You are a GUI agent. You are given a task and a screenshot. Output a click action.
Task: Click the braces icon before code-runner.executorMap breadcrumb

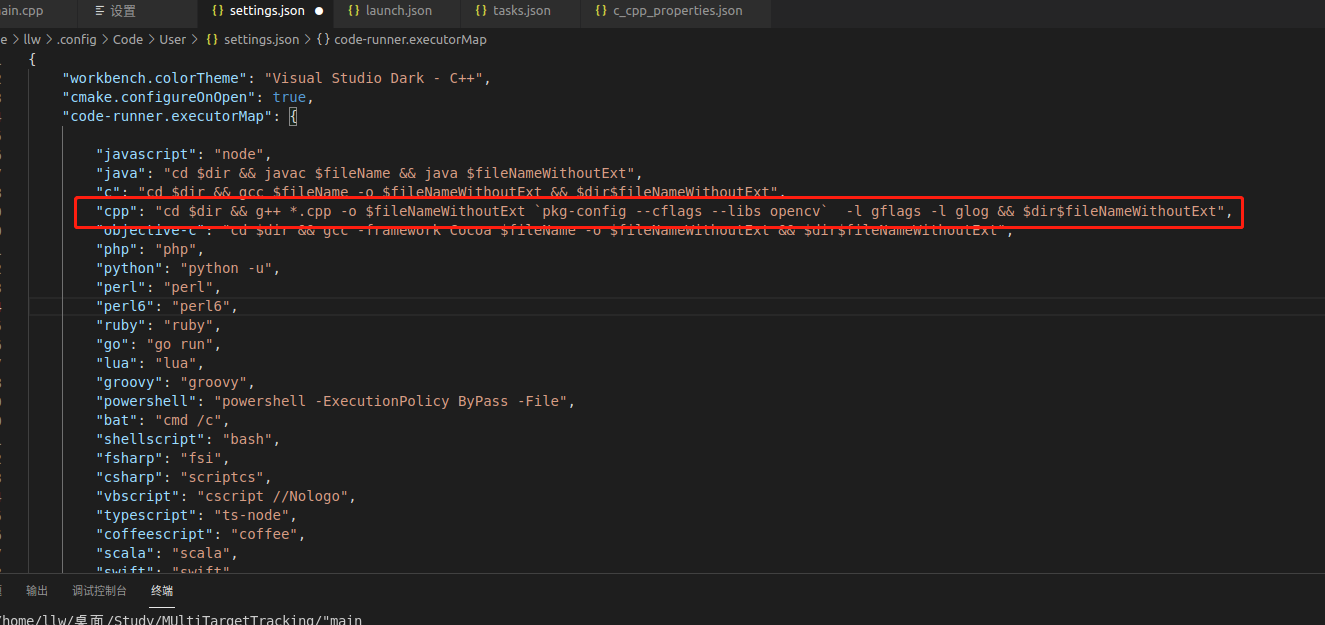[x=323, y=40]
